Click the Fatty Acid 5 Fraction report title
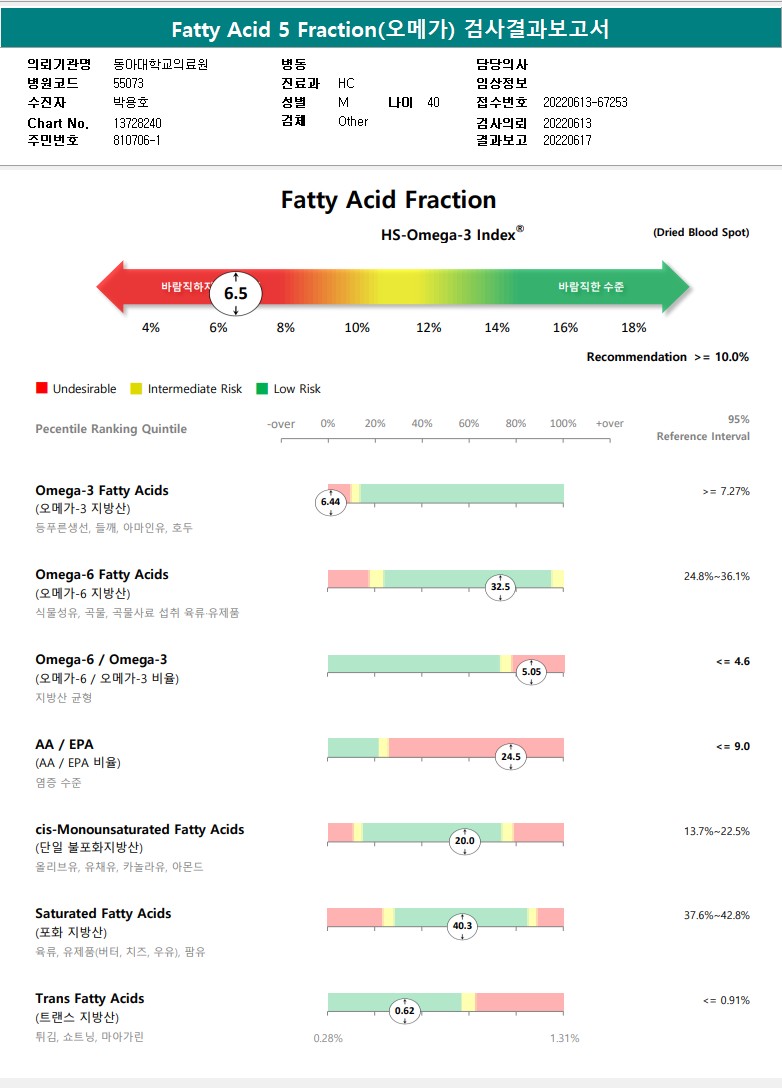Screen dimensions: 782x1088 [x=390, y=29]
